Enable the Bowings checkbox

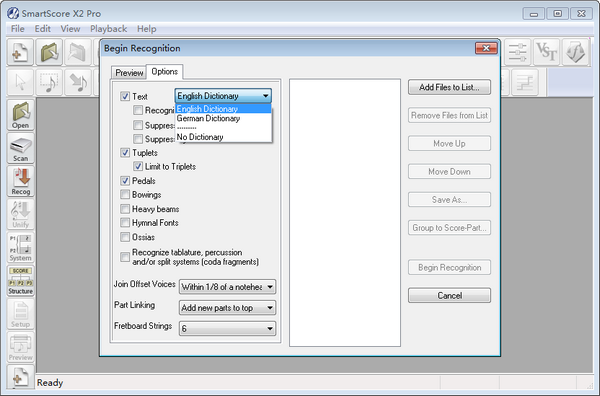pos(125,194)
